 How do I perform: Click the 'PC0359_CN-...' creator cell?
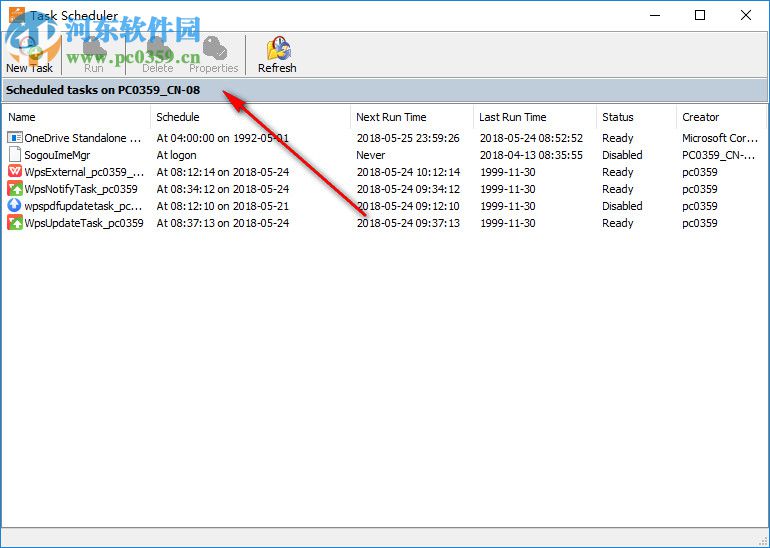[x=719, y=155]
